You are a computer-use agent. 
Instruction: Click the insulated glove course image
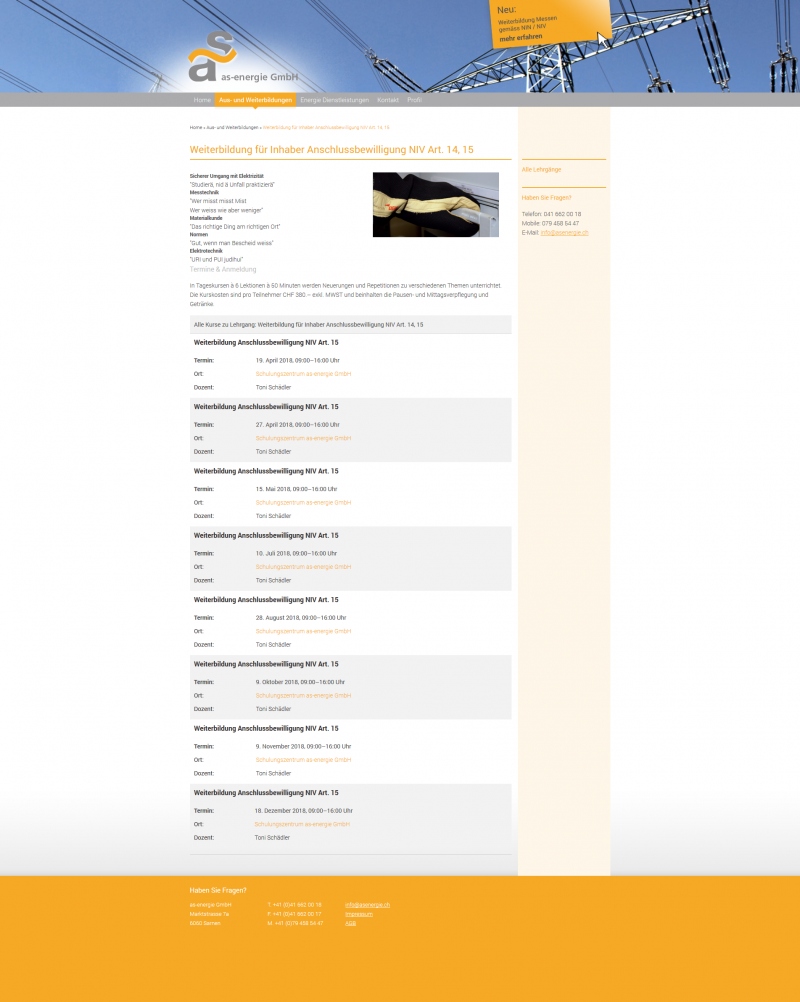(435, 204)
